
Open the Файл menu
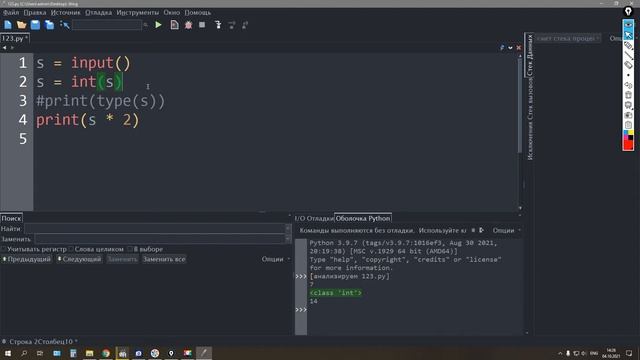pos(11,13)
